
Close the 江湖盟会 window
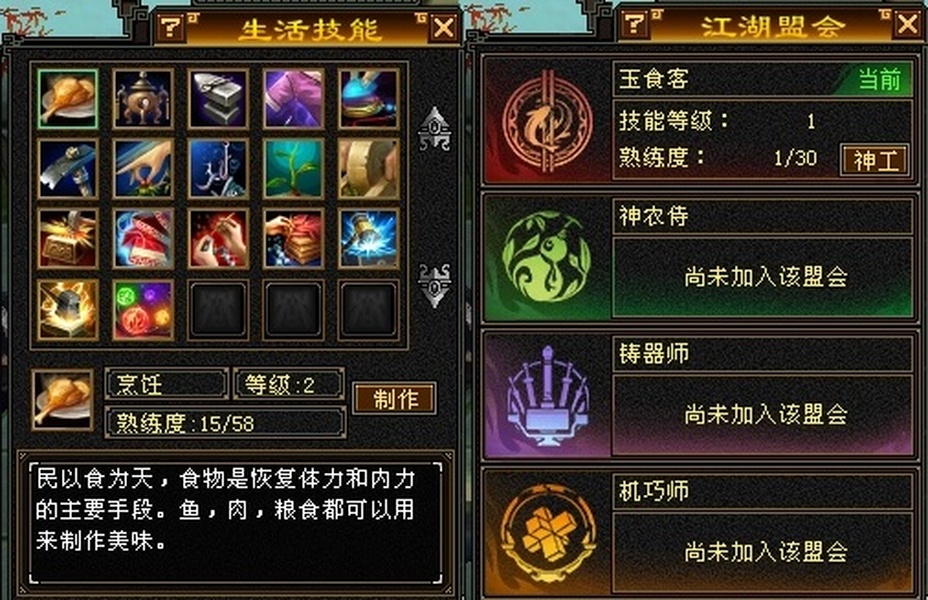click(908, 25)
